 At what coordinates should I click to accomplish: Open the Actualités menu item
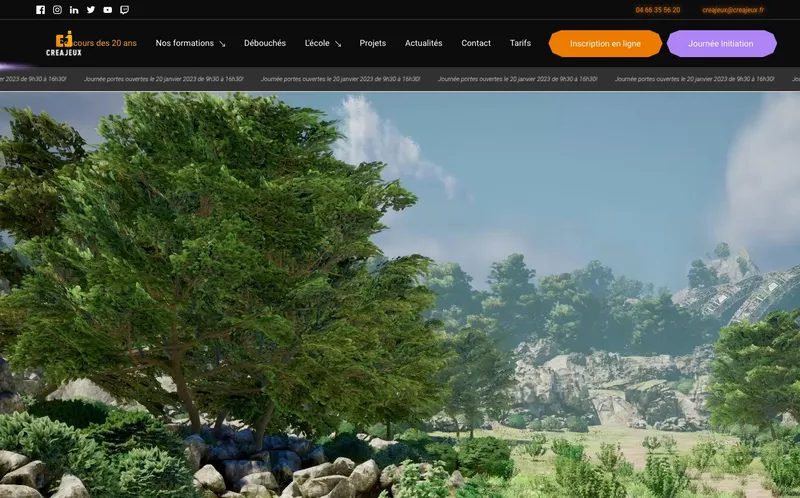click(423, 43)
